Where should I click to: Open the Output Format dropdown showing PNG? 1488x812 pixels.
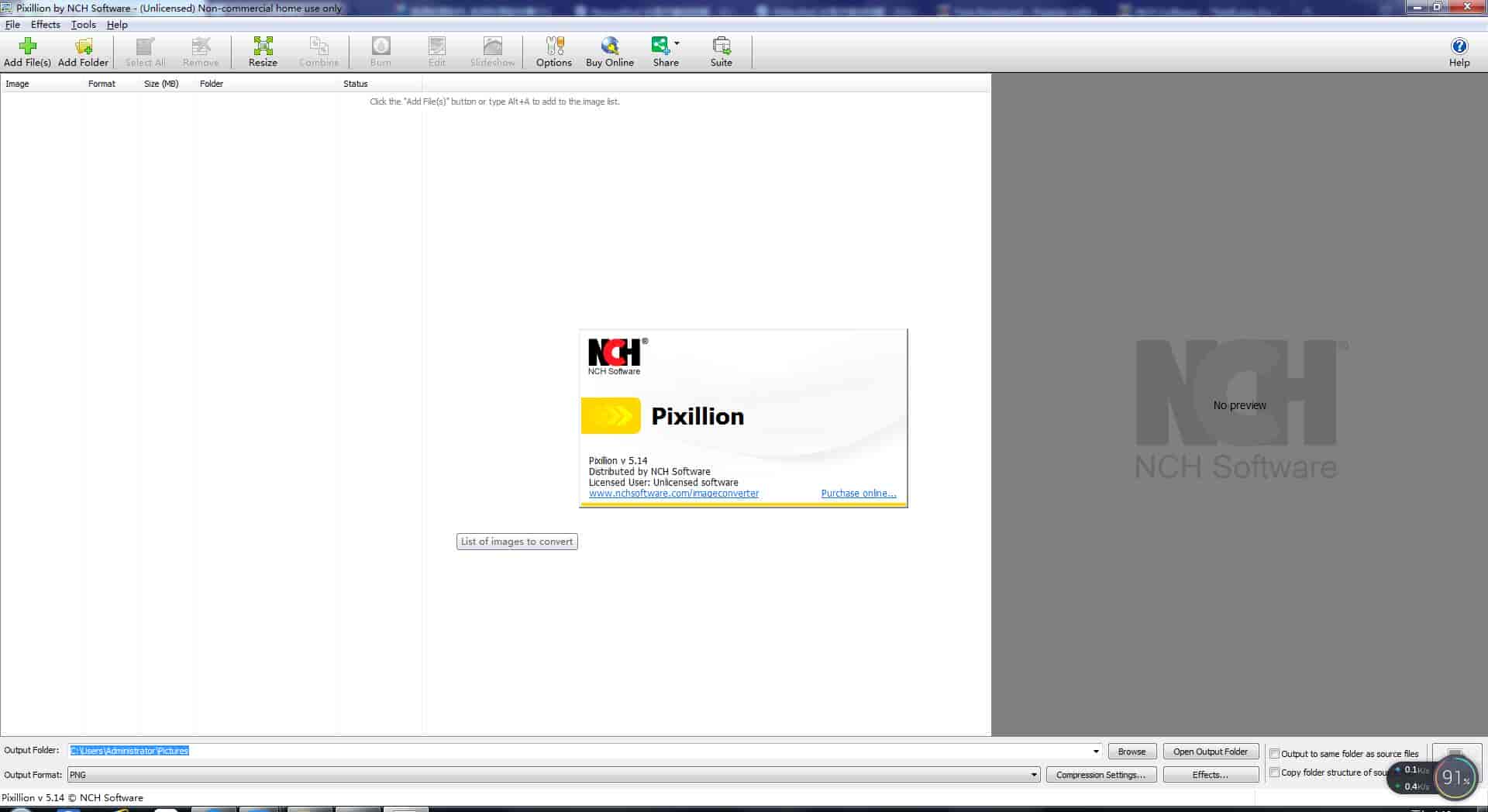tap(1034, 775)
